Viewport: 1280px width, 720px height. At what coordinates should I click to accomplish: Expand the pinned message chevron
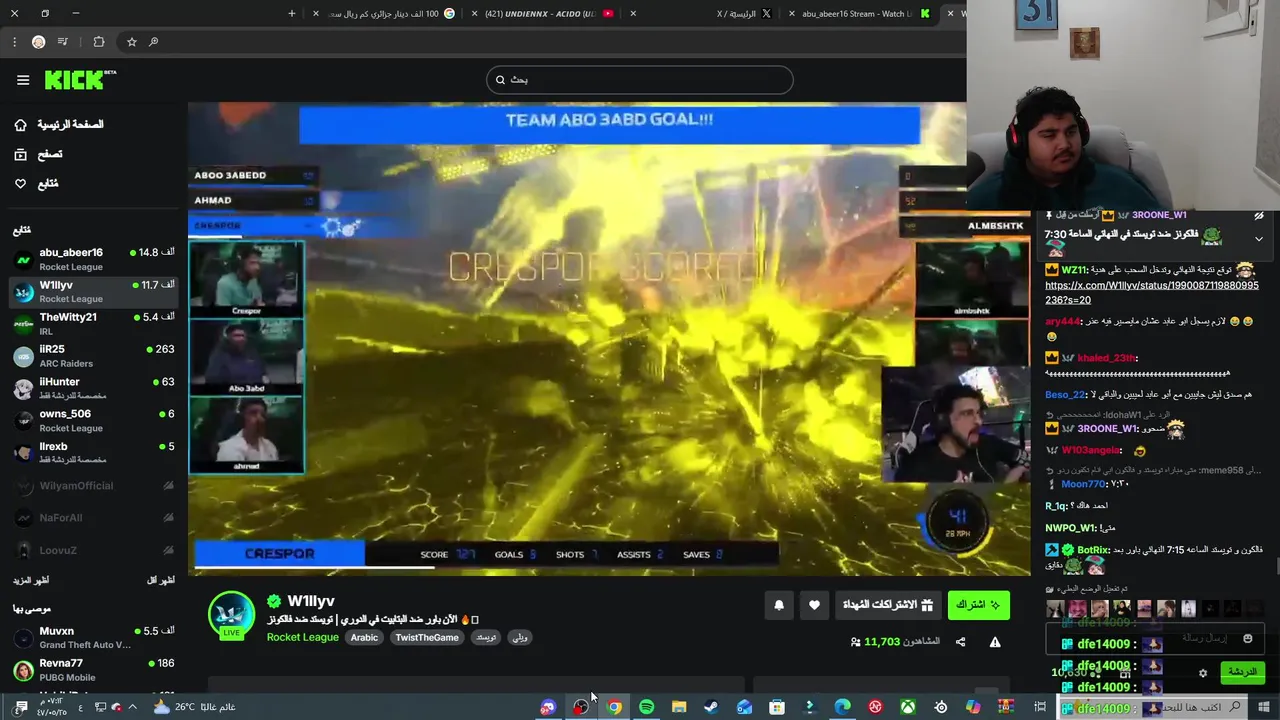tap(1259, 239)
